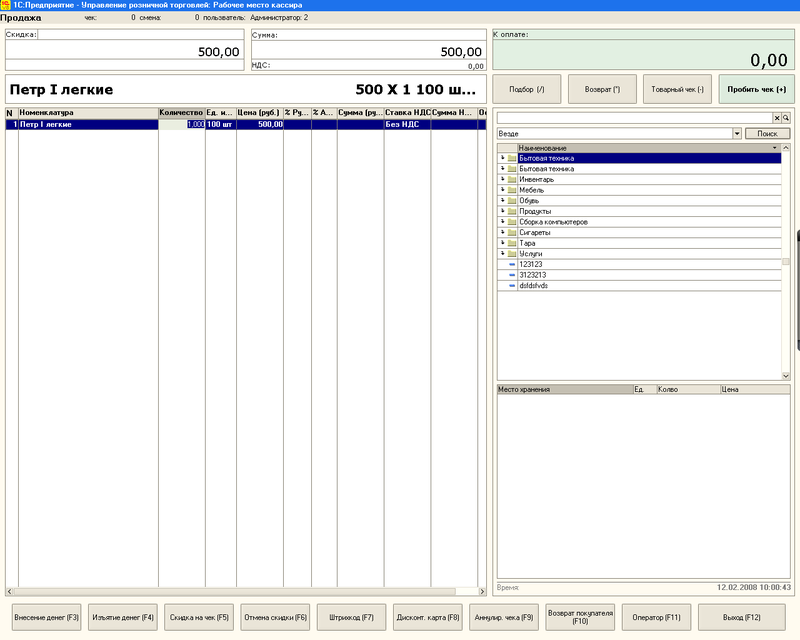This screenshot has width=800, height=640.
Task: Expand the highlighted Бытовая техника folder
Action: tap(503, 158)
